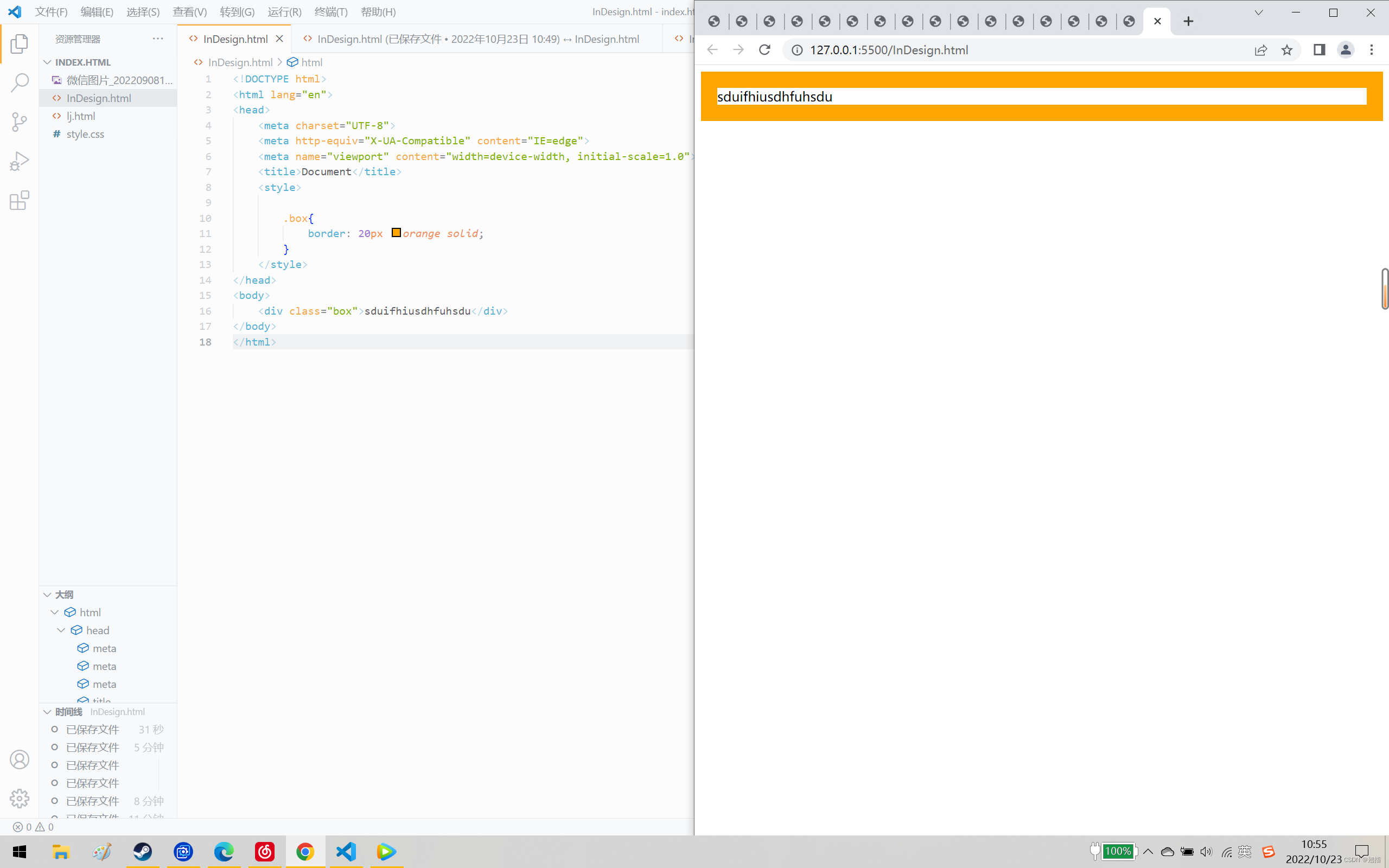Open Steam from the taskbar

142,851
